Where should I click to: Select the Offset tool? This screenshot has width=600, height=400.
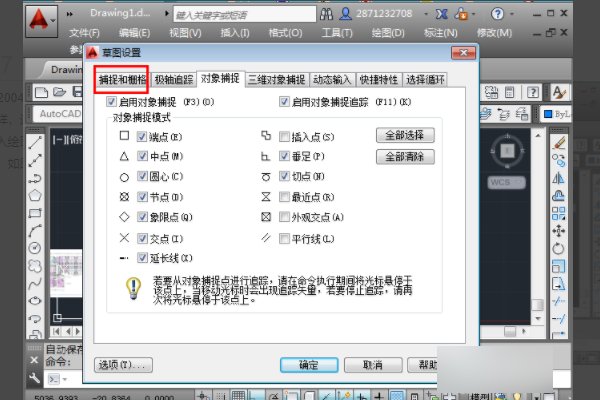click(x=559, y=196)
